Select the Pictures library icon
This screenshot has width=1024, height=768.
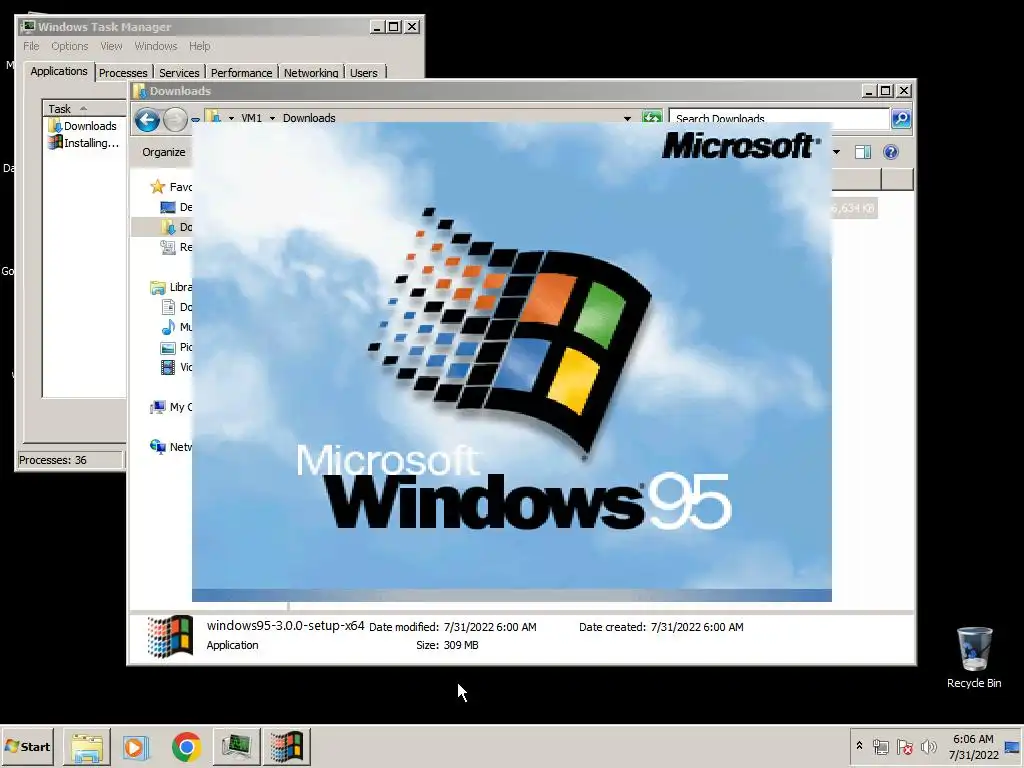click(x=168, y=347)
